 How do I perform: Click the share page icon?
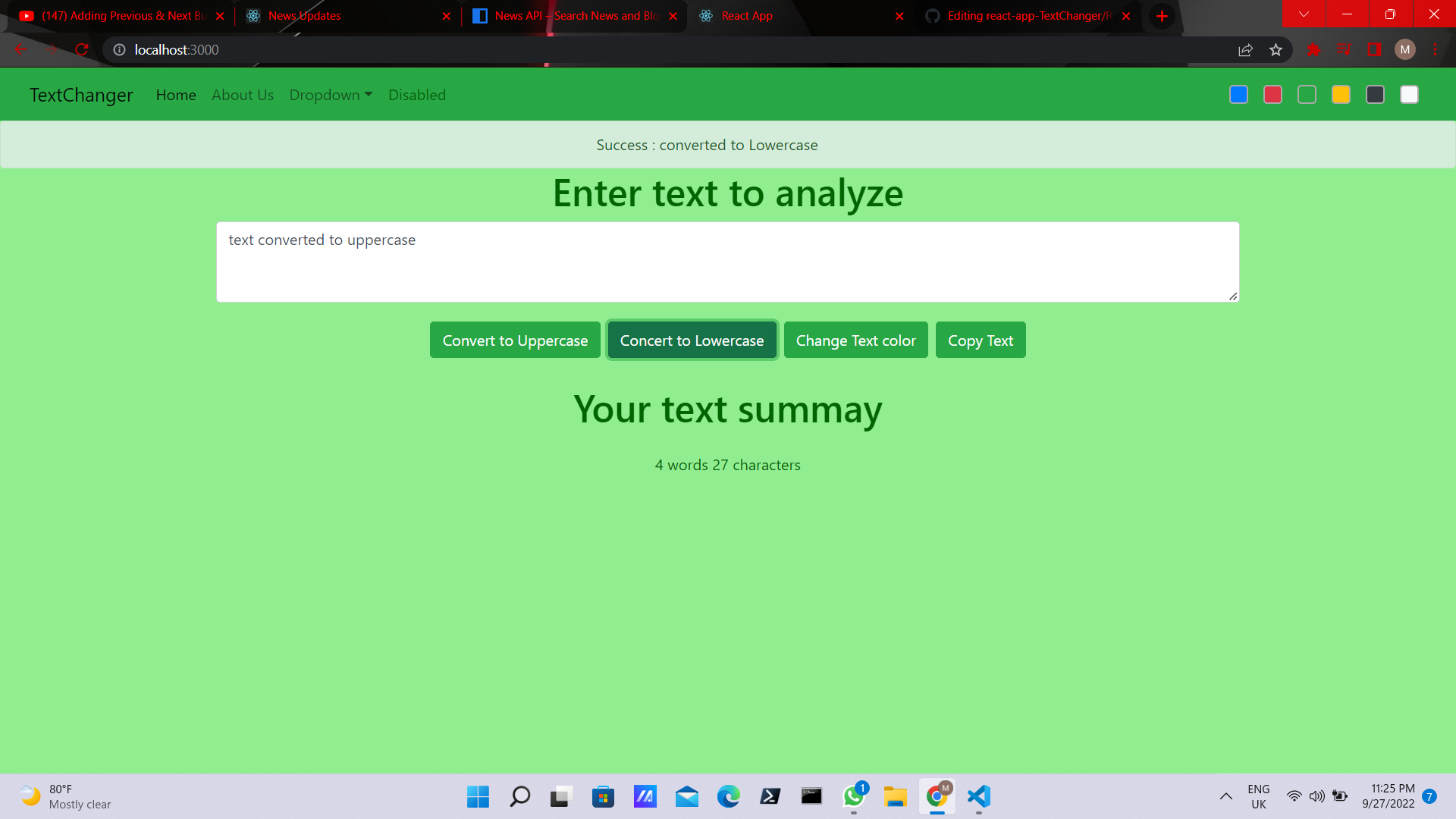(1245, 50)
